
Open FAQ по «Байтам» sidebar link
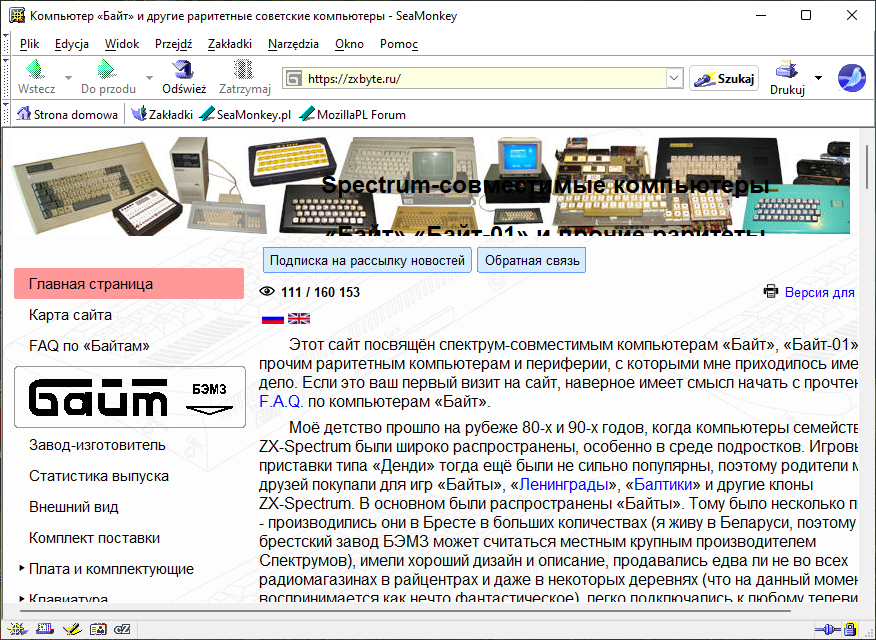tap(89, 346)
